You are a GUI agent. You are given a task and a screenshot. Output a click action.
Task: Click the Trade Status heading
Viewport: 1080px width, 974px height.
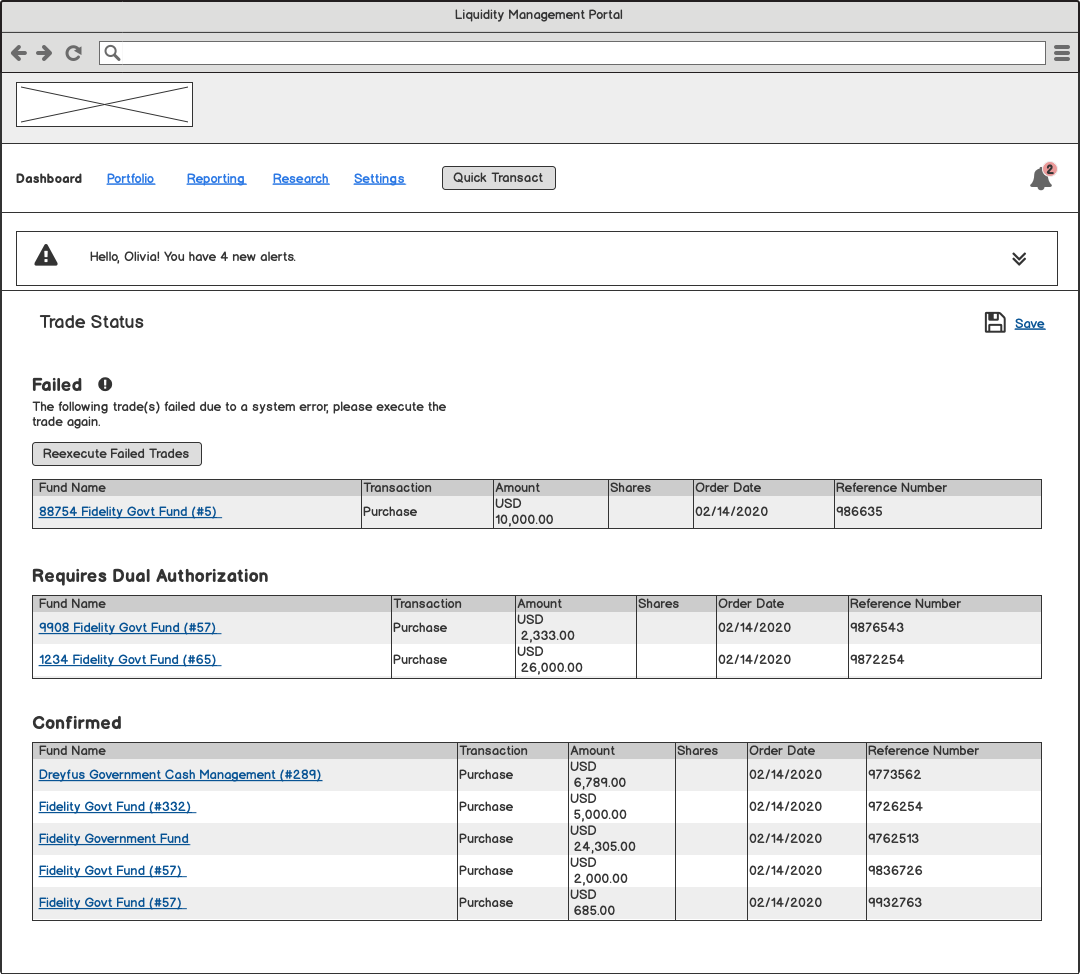click(x=92, y=322)
